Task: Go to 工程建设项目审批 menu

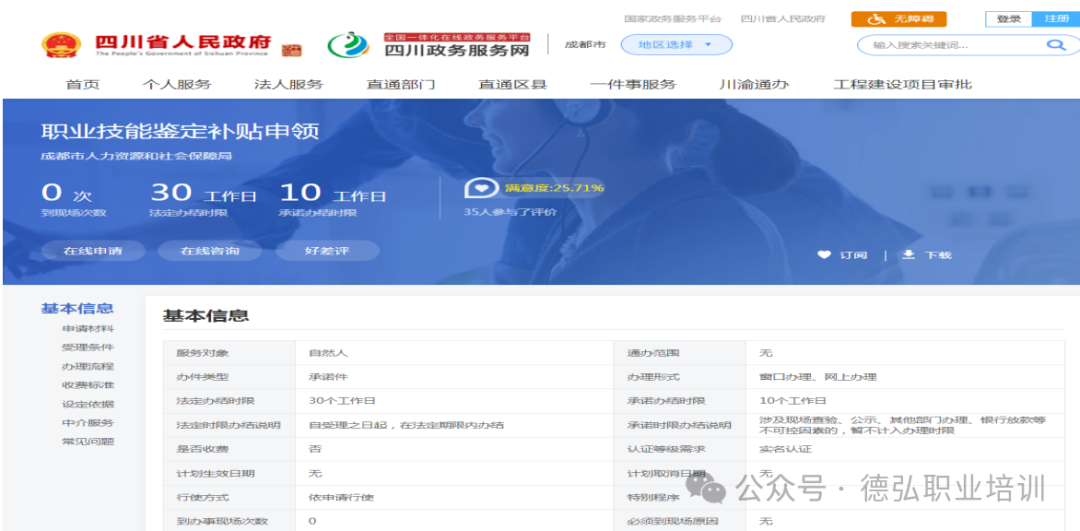Action: (902, 84)
